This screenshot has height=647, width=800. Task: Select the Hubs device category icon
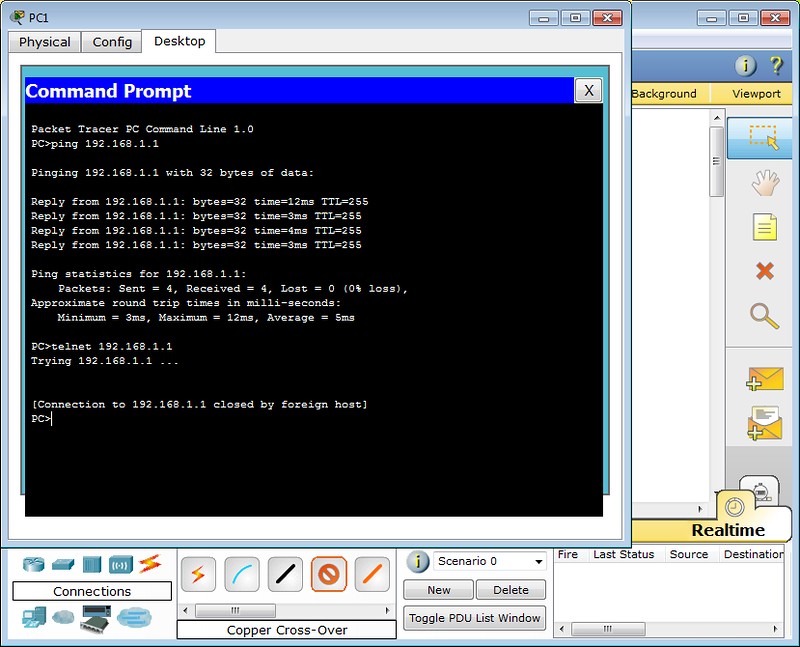pos(92,565)
